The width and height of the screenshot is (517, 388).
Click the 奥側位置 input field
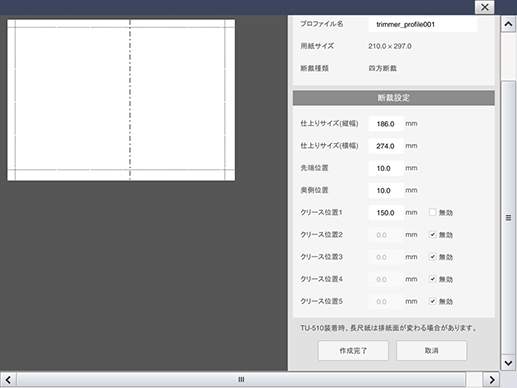click(386, 190)
